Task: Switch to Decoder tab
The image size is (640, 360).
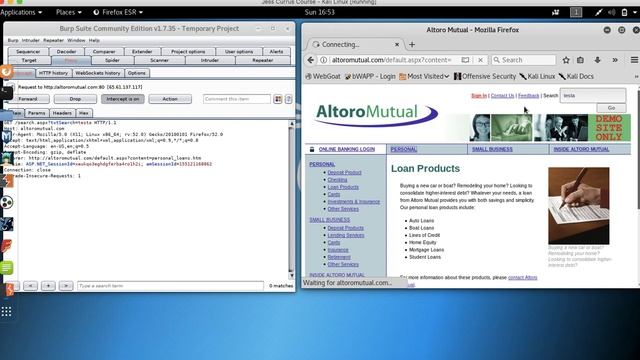Action: point(66,52)
